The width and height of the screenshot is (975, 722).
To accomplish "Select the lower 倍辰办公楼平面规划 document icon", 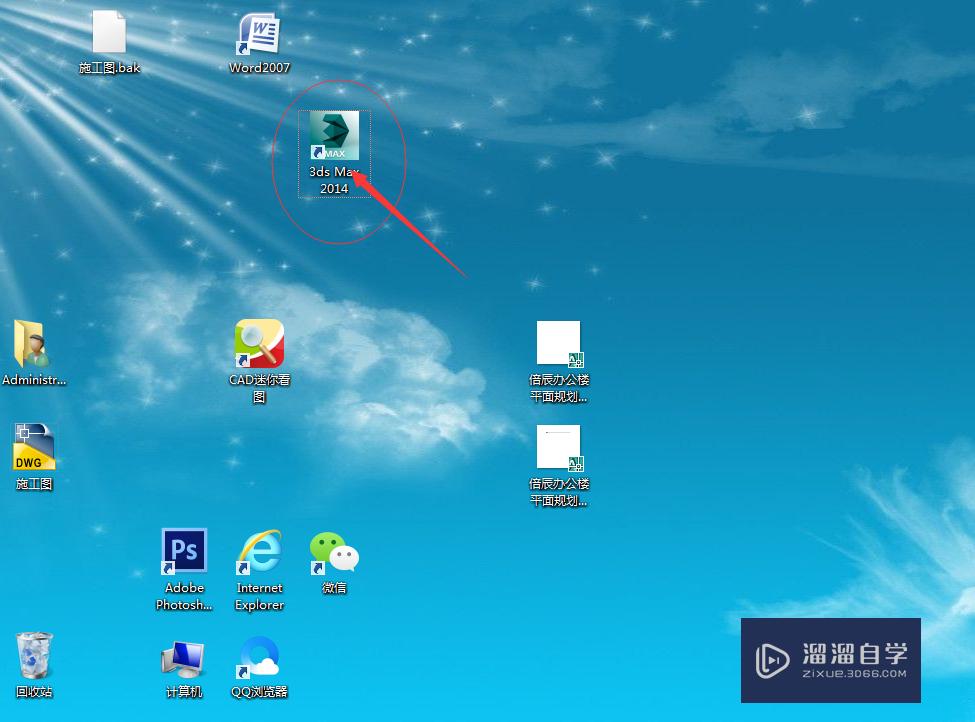I will (x=559, y=448).
